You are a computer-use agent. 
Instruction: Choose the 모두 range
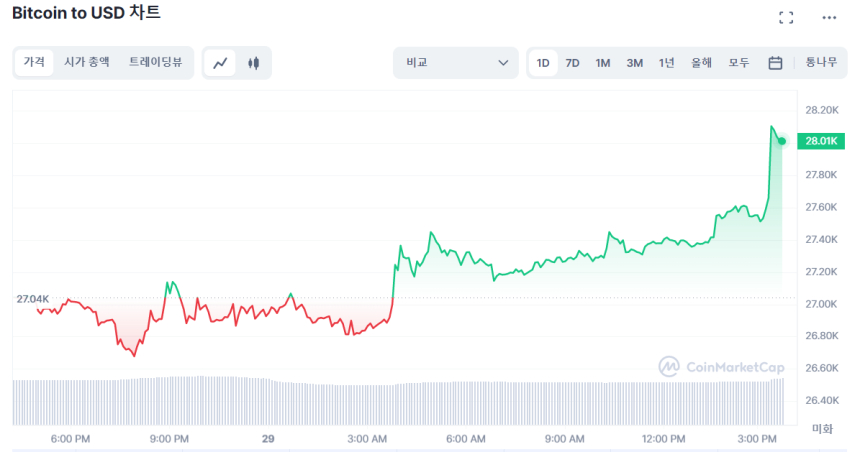pyautogui.click(x=739, y=63)
